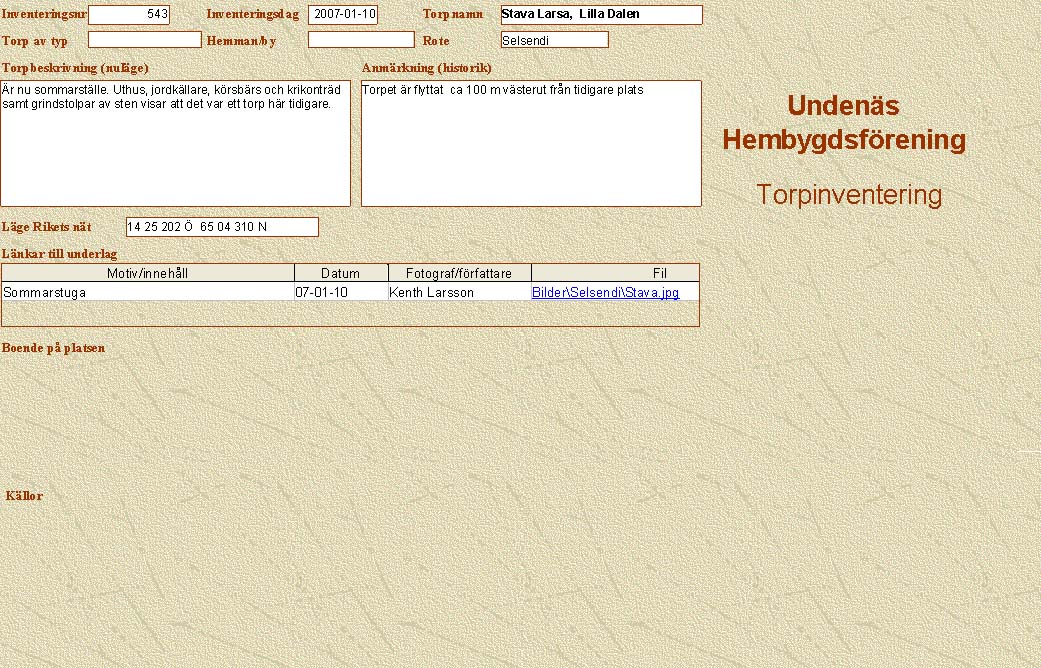Image resolution: width=1041 pixels, height=668 pixels.
Task: Open the Bilder\Selsendi\Stava.jpg file link
Action: 605,292
